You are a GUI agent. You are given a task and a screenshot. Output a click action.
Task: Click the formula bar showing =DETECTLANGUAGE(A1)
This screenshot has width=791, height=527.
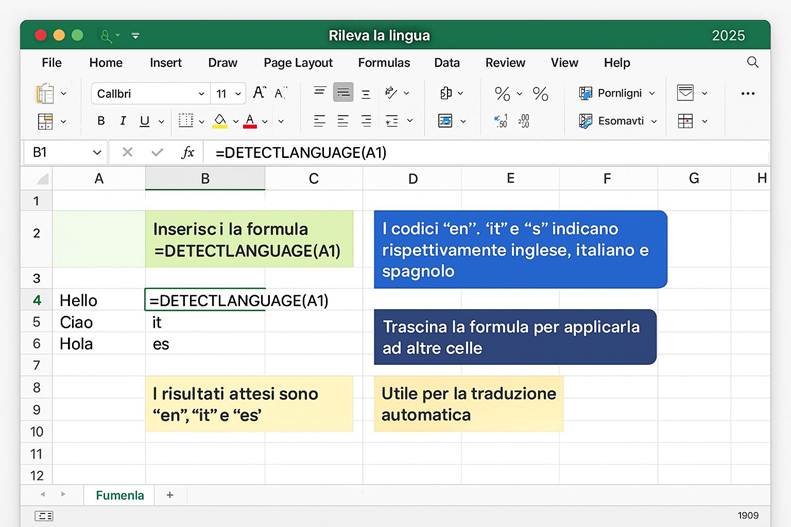(486, 152)
